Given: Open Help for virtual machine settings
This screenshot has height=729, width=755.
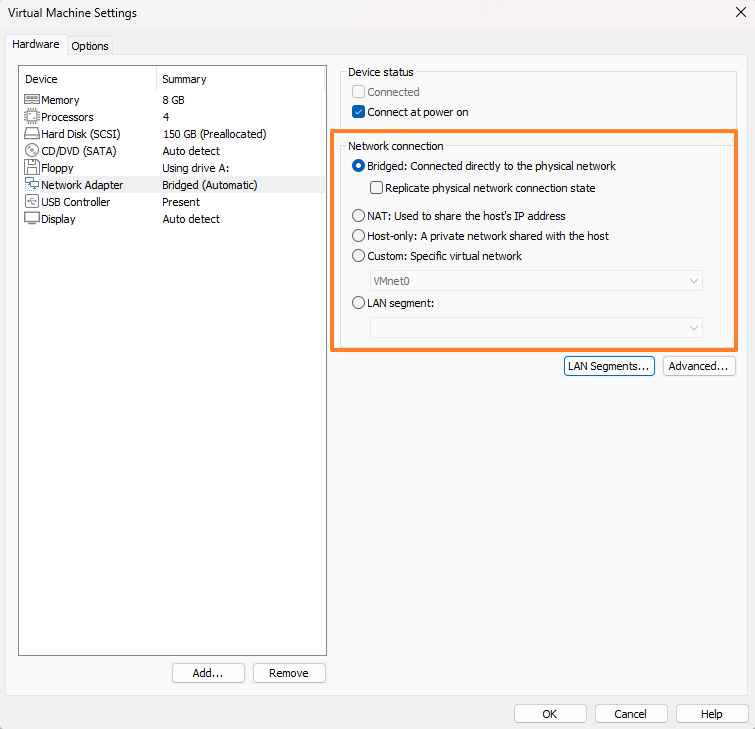Looking at the screenshot, I should coord(712,714).
